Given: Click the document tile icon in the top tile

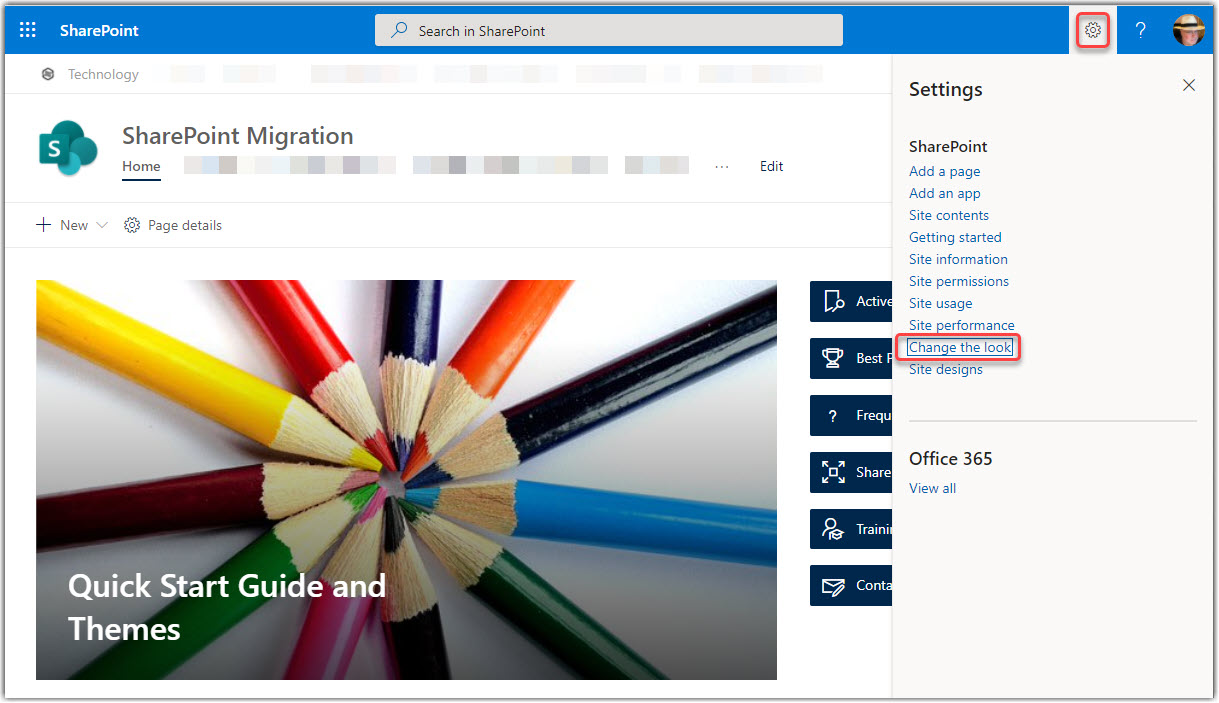Looking at the screenshot, I should coord(835,301).
